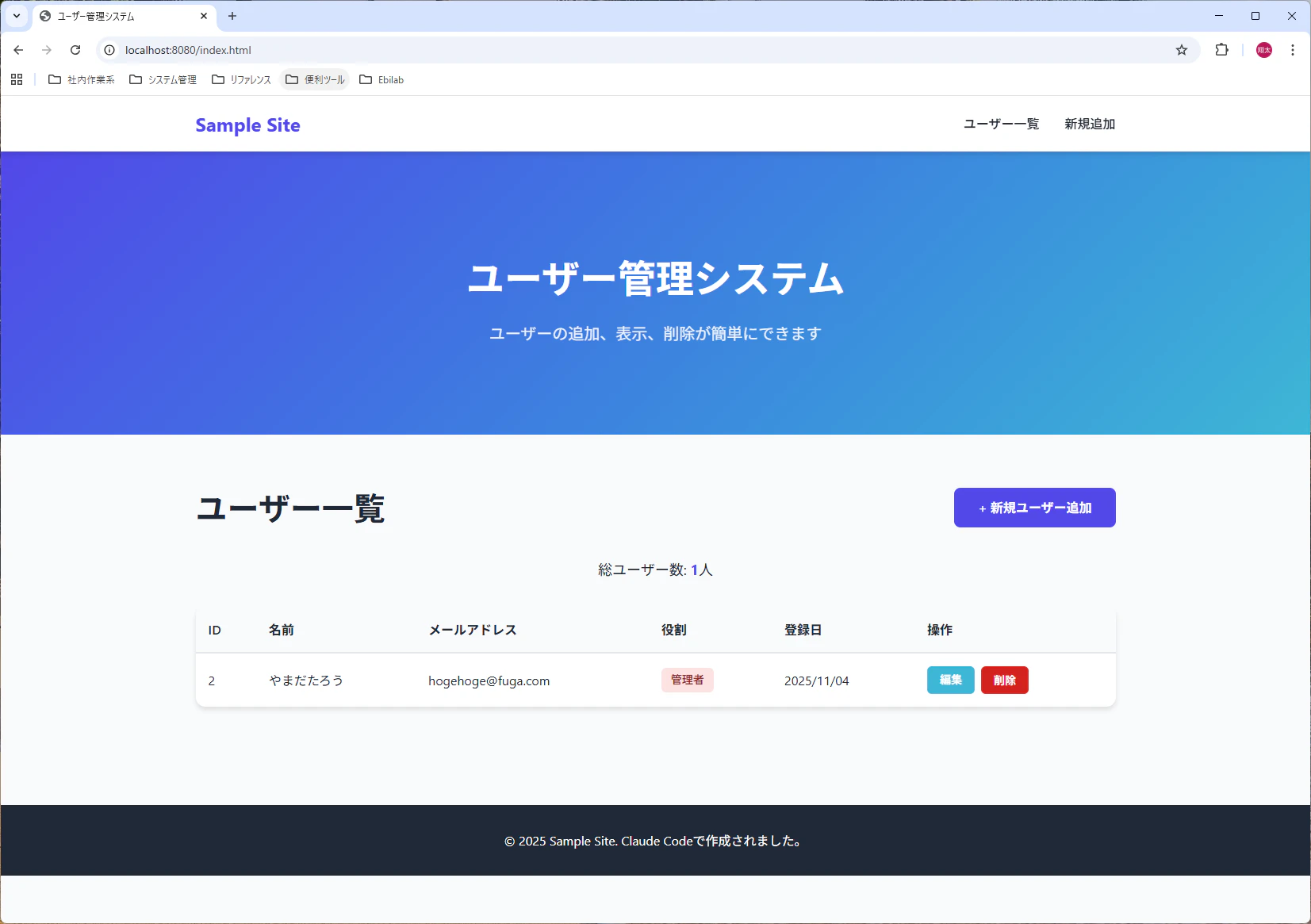
Task: Open the 便利ツール bookmark folder
Action: [x=315, y=79]
